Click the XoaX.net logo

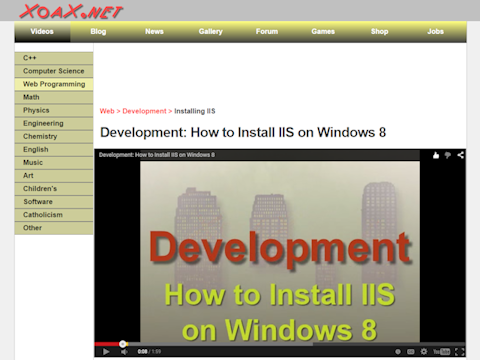coord(71,11)
